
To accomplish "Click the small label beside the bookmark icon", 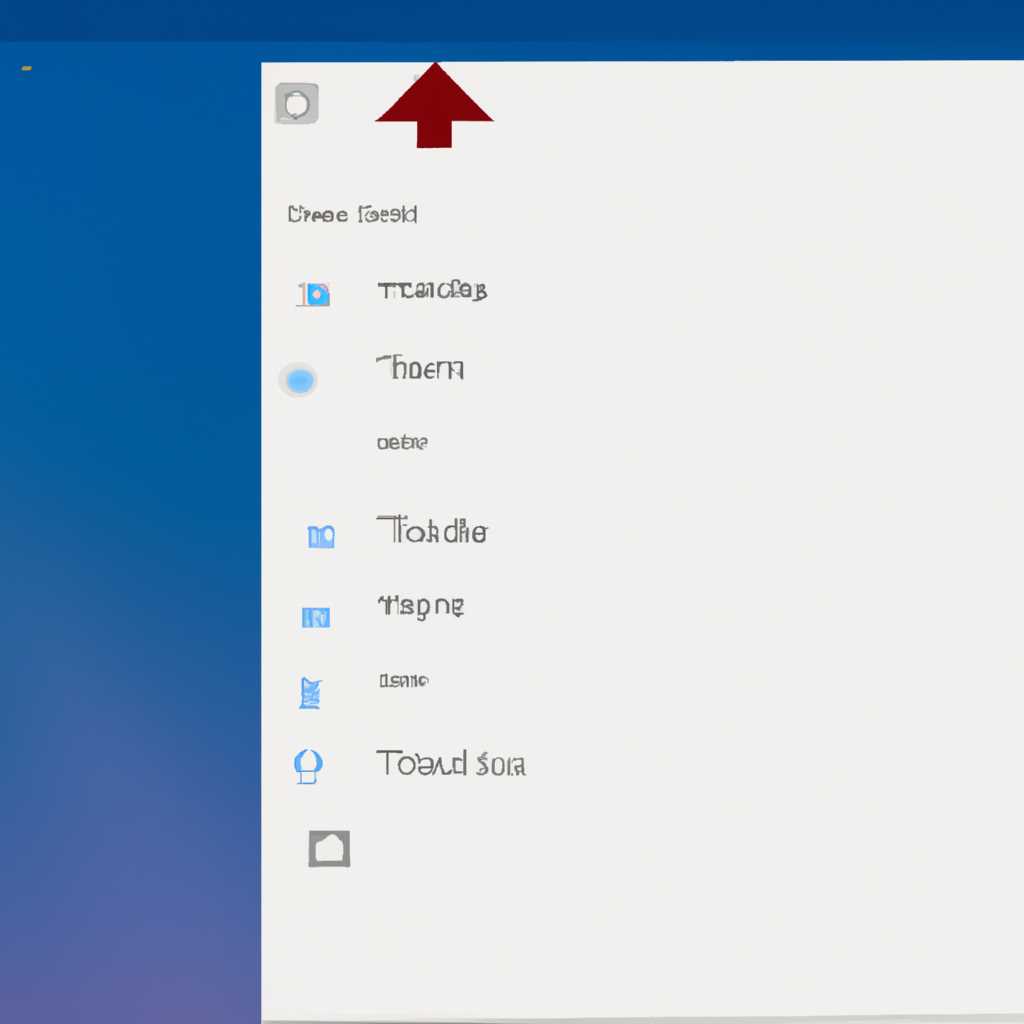I will tap(404, 681).
